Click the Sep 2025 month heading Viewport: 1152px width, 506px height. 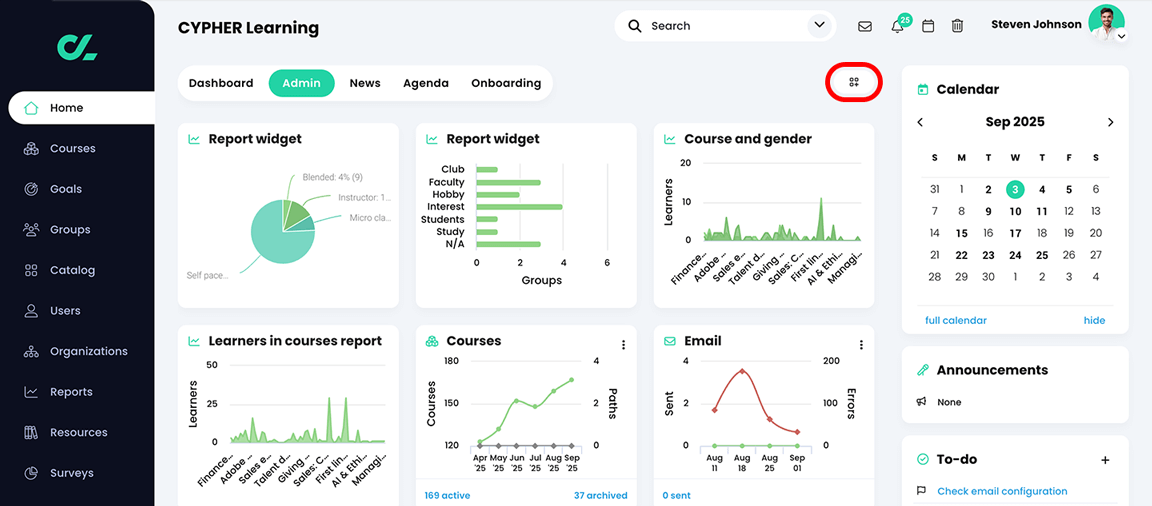point(1015,122)
